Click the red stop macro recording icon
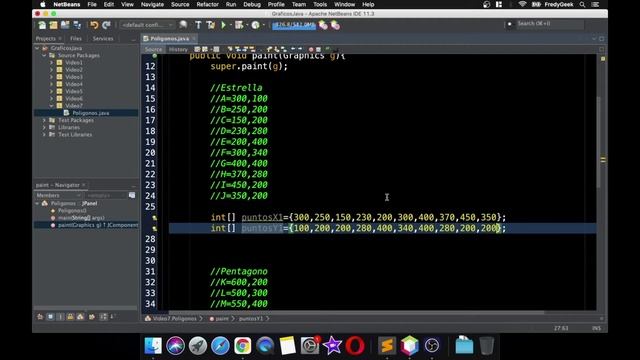 click(x=311, y=49)
